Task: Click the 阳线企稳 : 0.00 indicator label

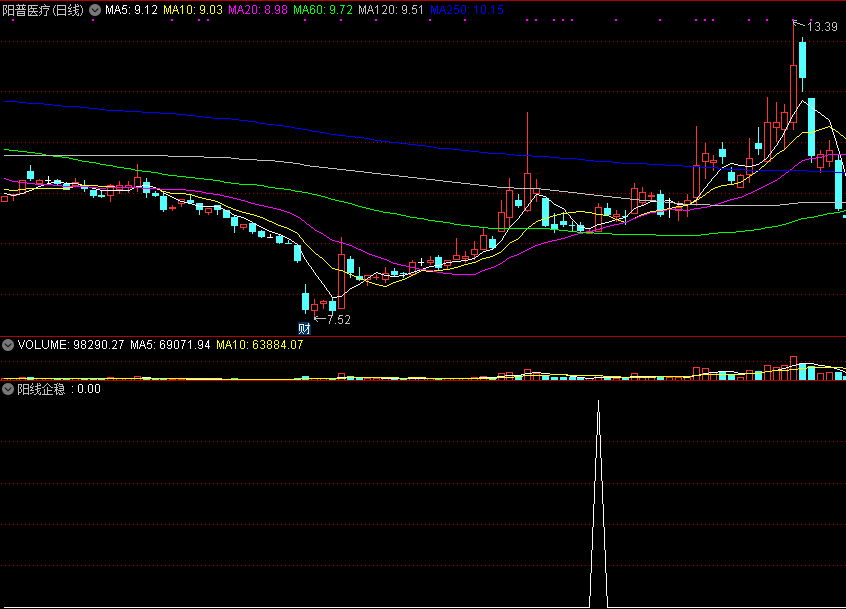Action: (59, 389)
